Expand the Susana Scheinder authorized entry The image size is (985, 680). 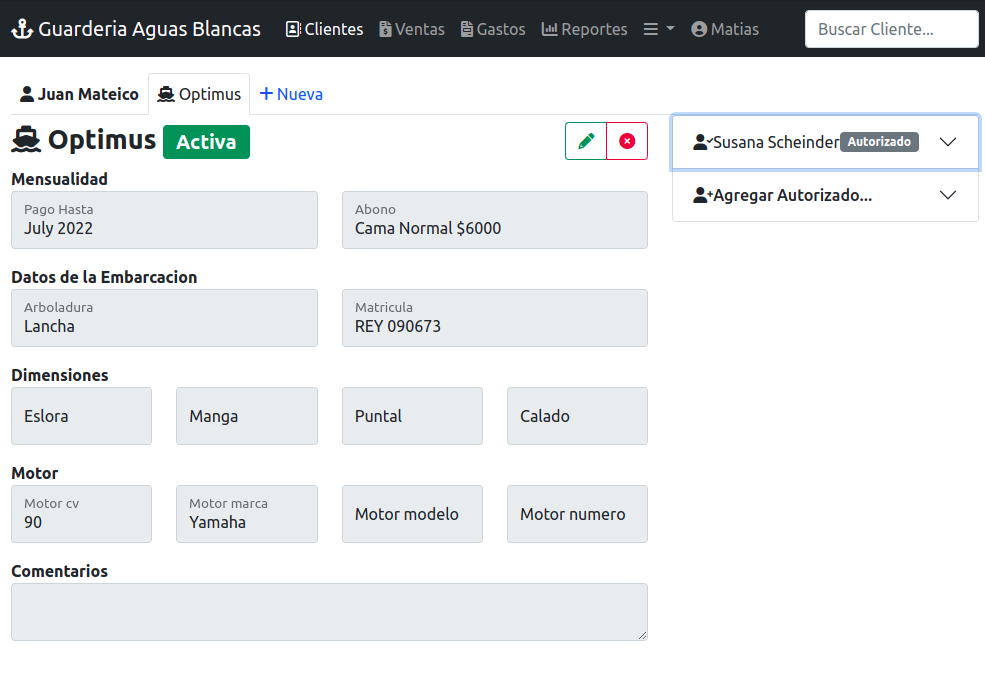825,142
